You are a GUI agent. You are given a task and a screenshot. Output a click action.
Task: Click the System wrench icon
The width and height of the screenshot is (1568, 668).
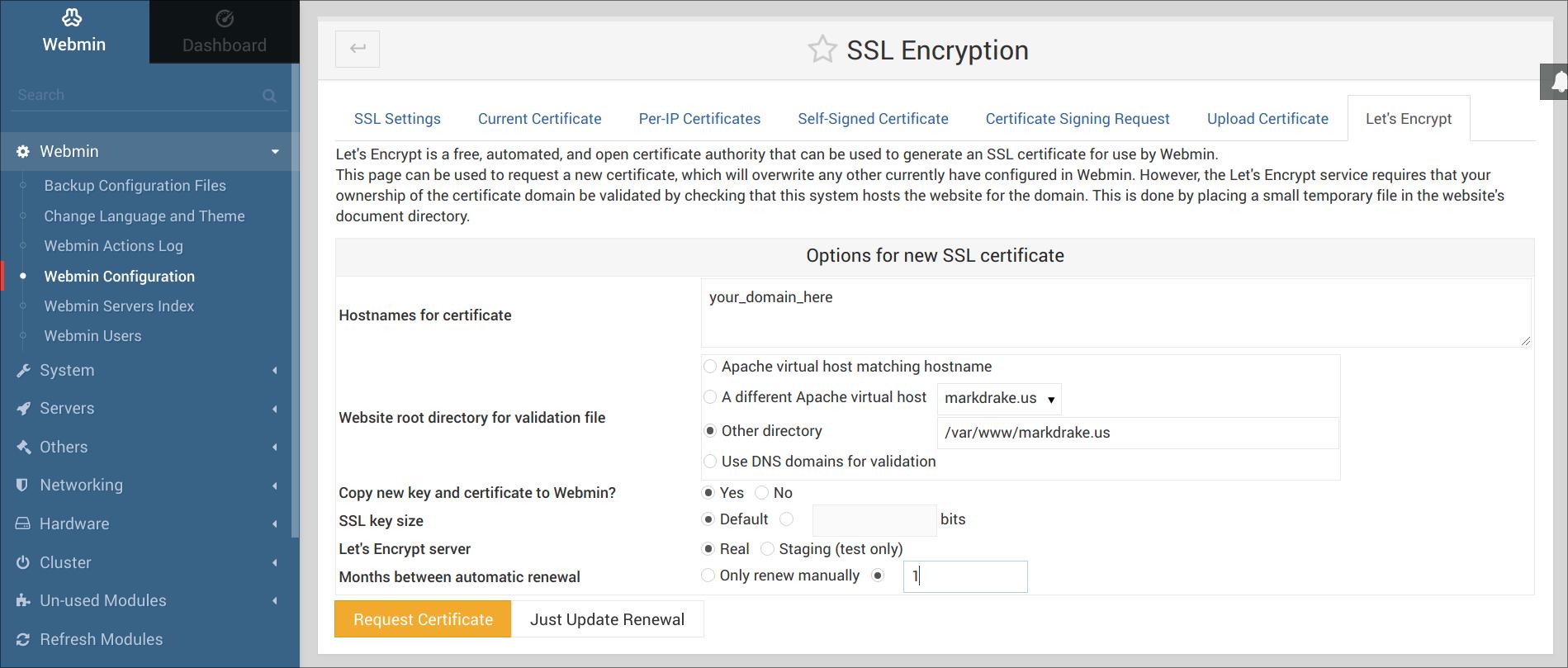[23, 371]
